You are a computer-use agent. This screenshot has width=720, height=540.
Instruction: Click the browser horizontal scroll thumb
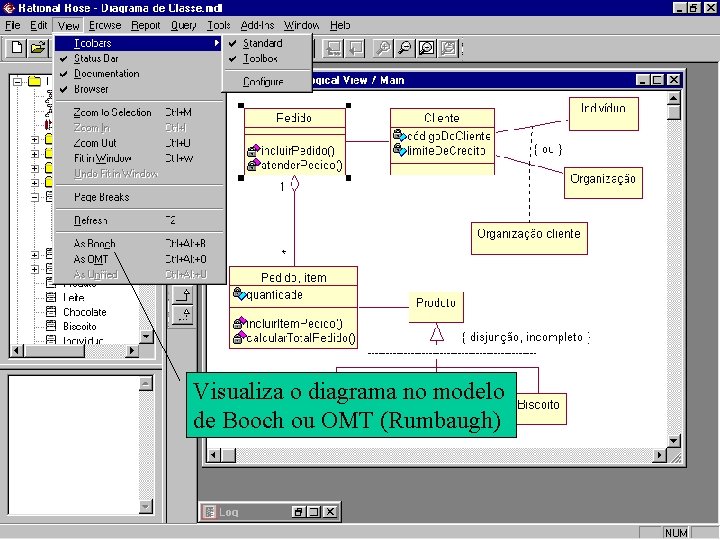54,351
